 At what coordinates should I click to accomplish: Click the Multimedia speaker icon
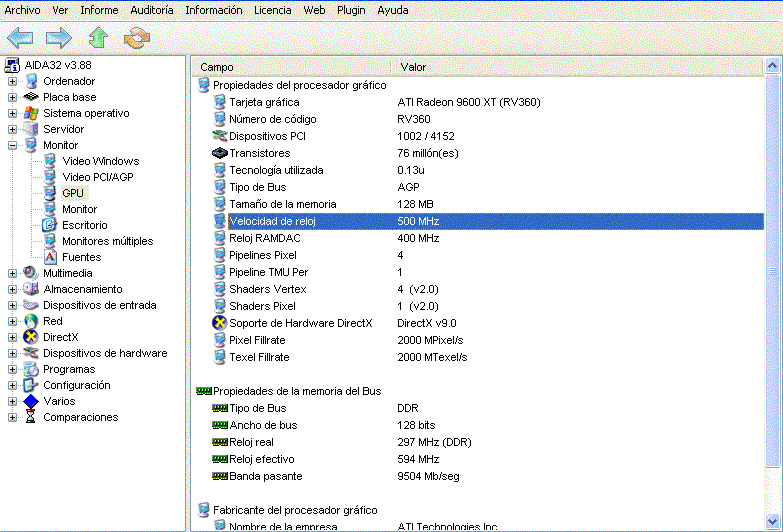tap(31, 273)
